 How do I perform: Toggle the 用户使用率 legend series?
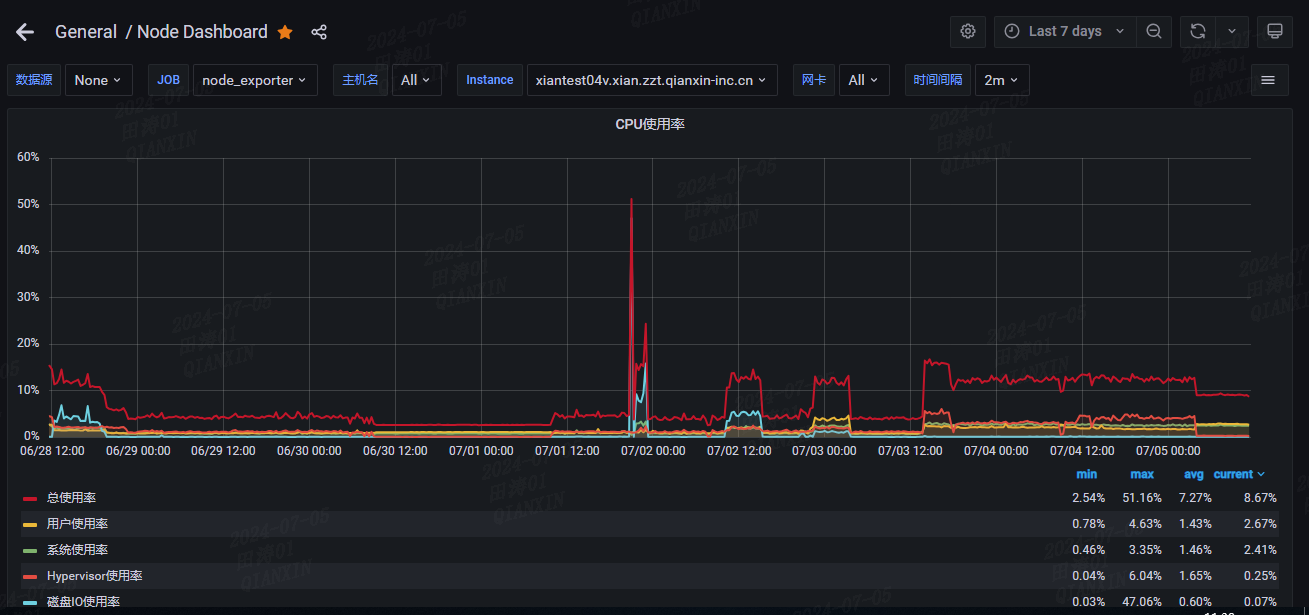pyautogui.click(x=77, y=523)
